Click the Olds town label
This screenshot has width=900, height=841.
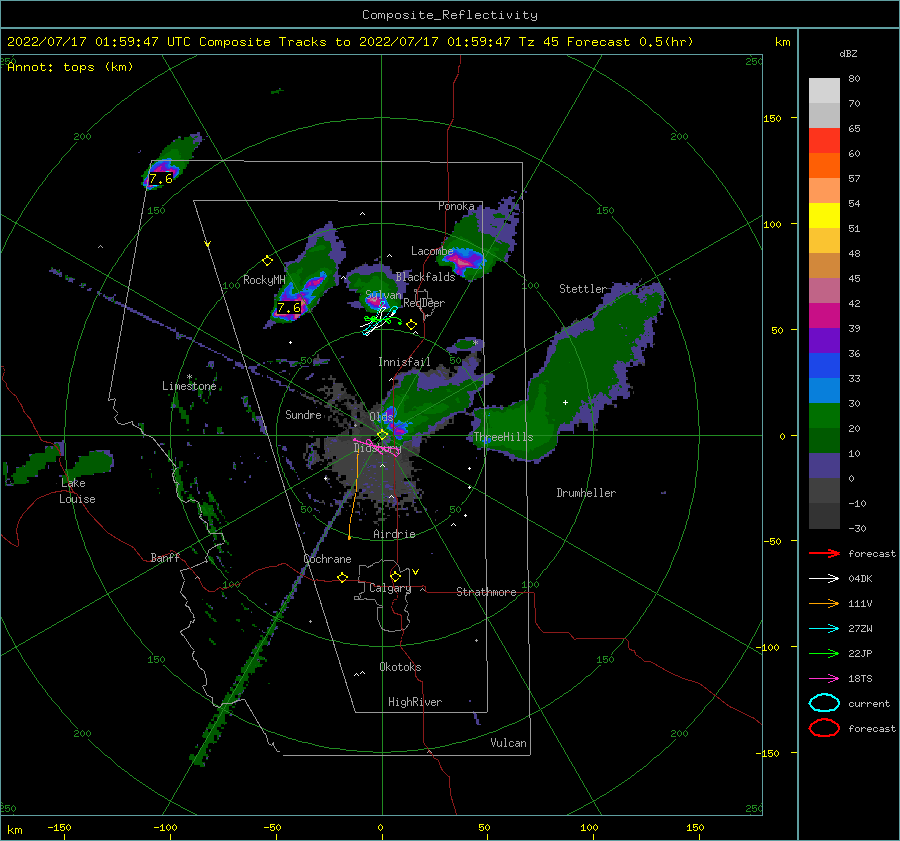point(381,416)
